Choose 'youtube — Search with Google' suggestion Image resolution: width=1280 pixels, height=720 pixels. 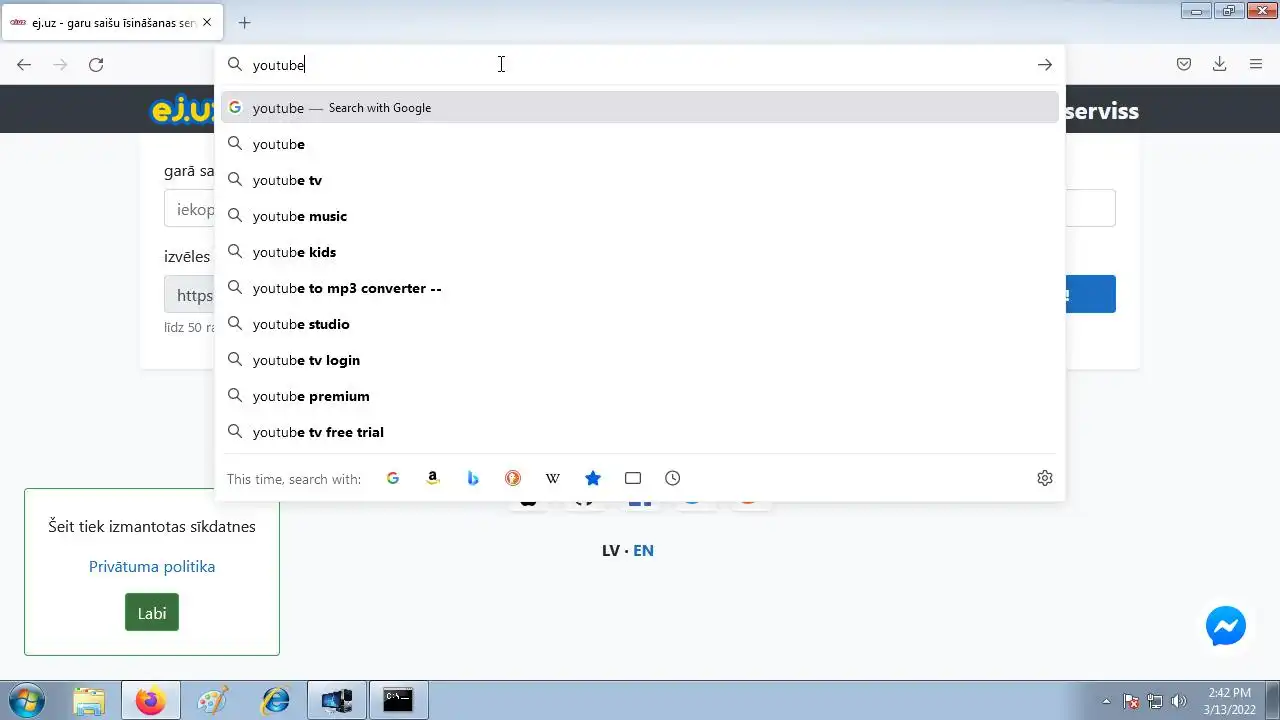[x=640, y=108]
